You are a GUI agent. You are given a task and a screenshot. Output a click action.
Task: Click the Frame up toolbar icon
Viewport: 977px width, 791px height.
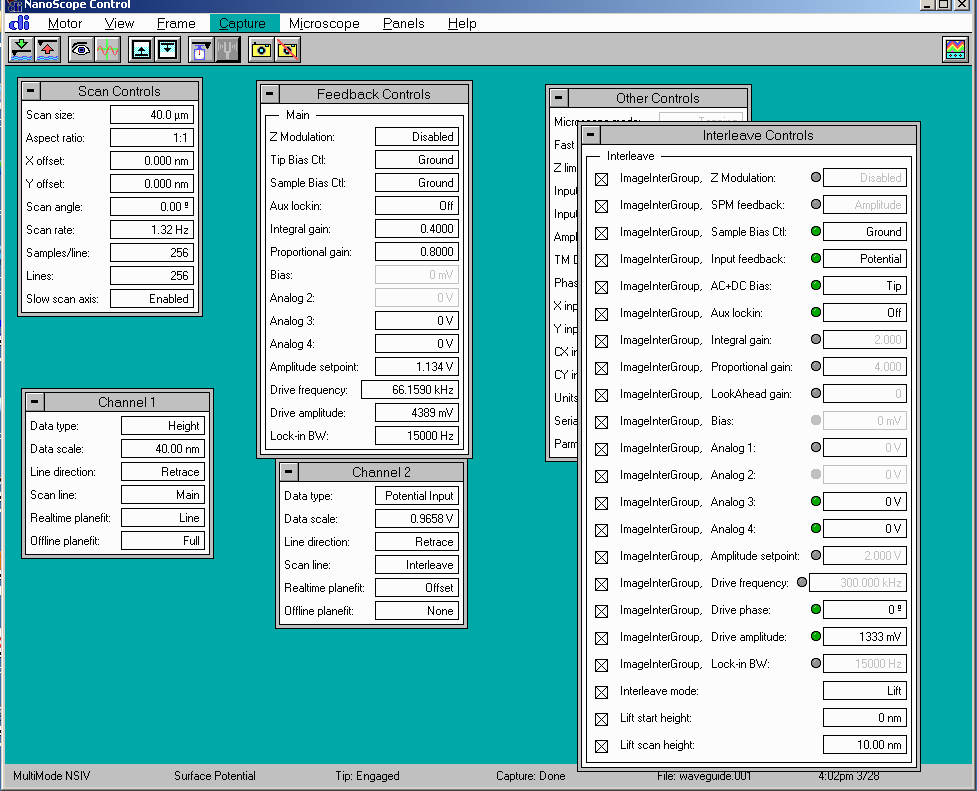pos(141,50)
